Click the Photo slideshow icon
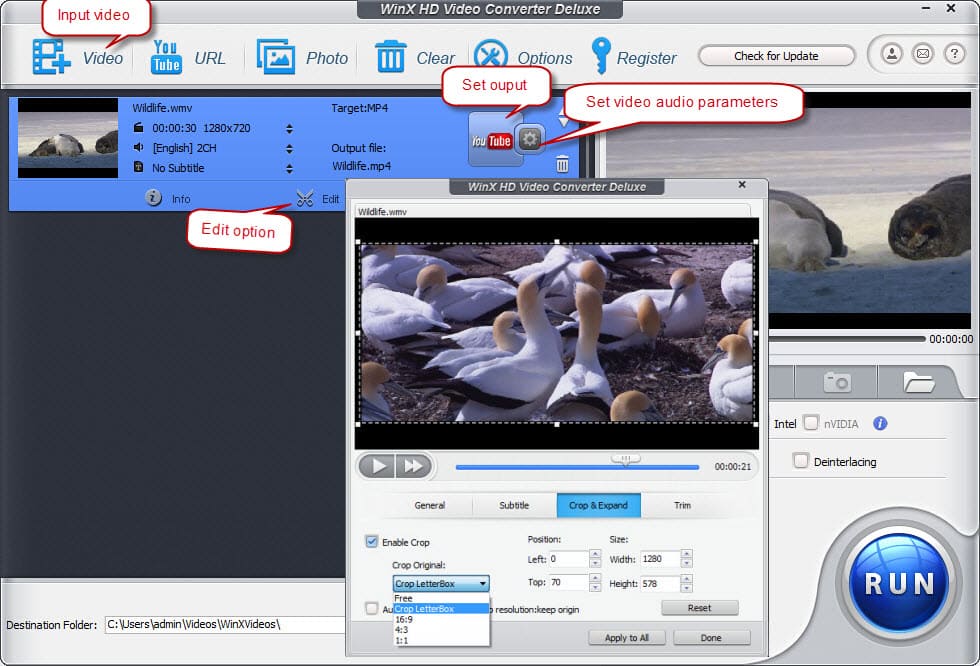The width and height of the screenshot is (980, 666). pyautogui.click(x=276, y=57)
